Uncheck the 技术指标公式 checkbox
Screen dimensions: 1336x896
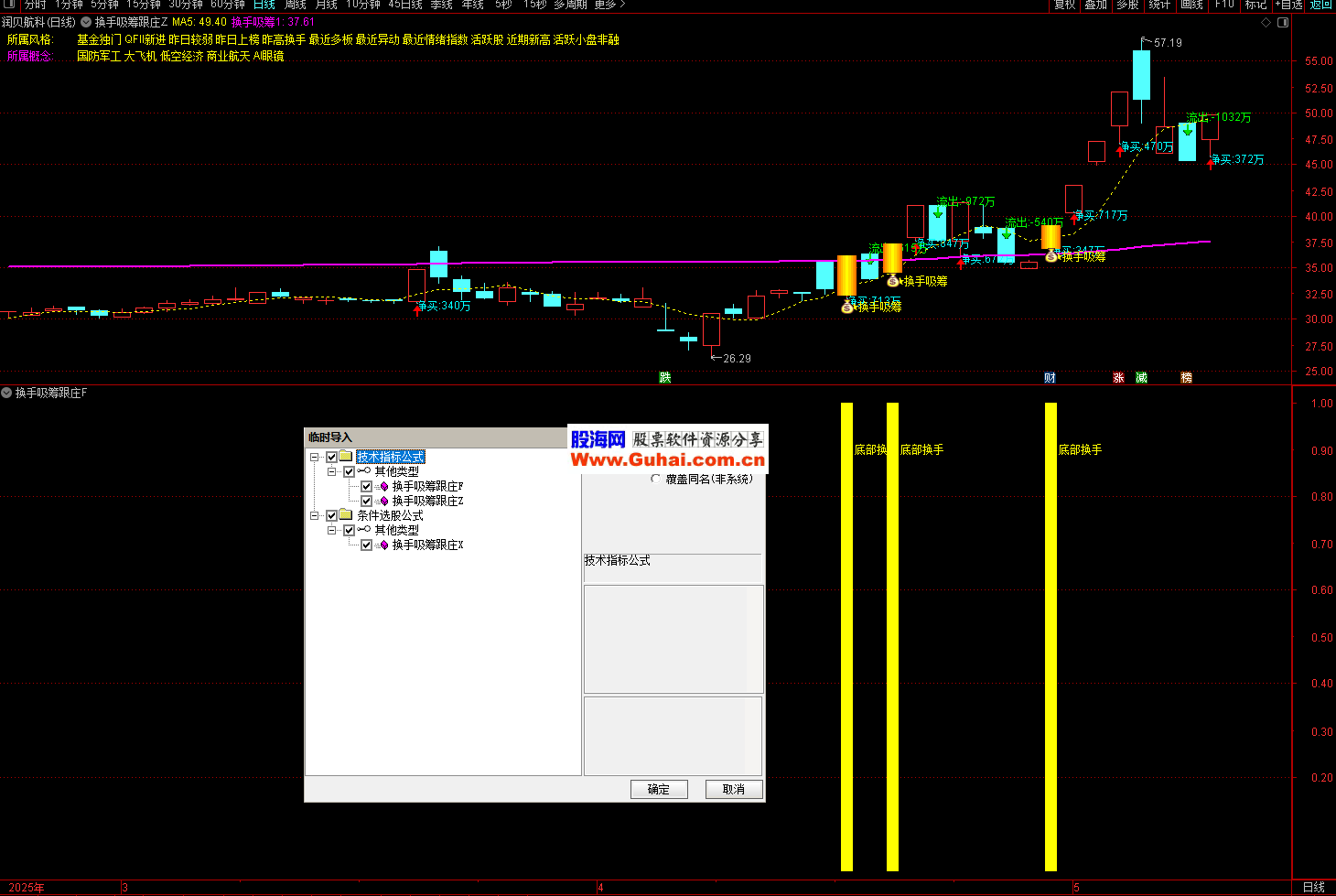pyautogui.click(x=331, y=457)
